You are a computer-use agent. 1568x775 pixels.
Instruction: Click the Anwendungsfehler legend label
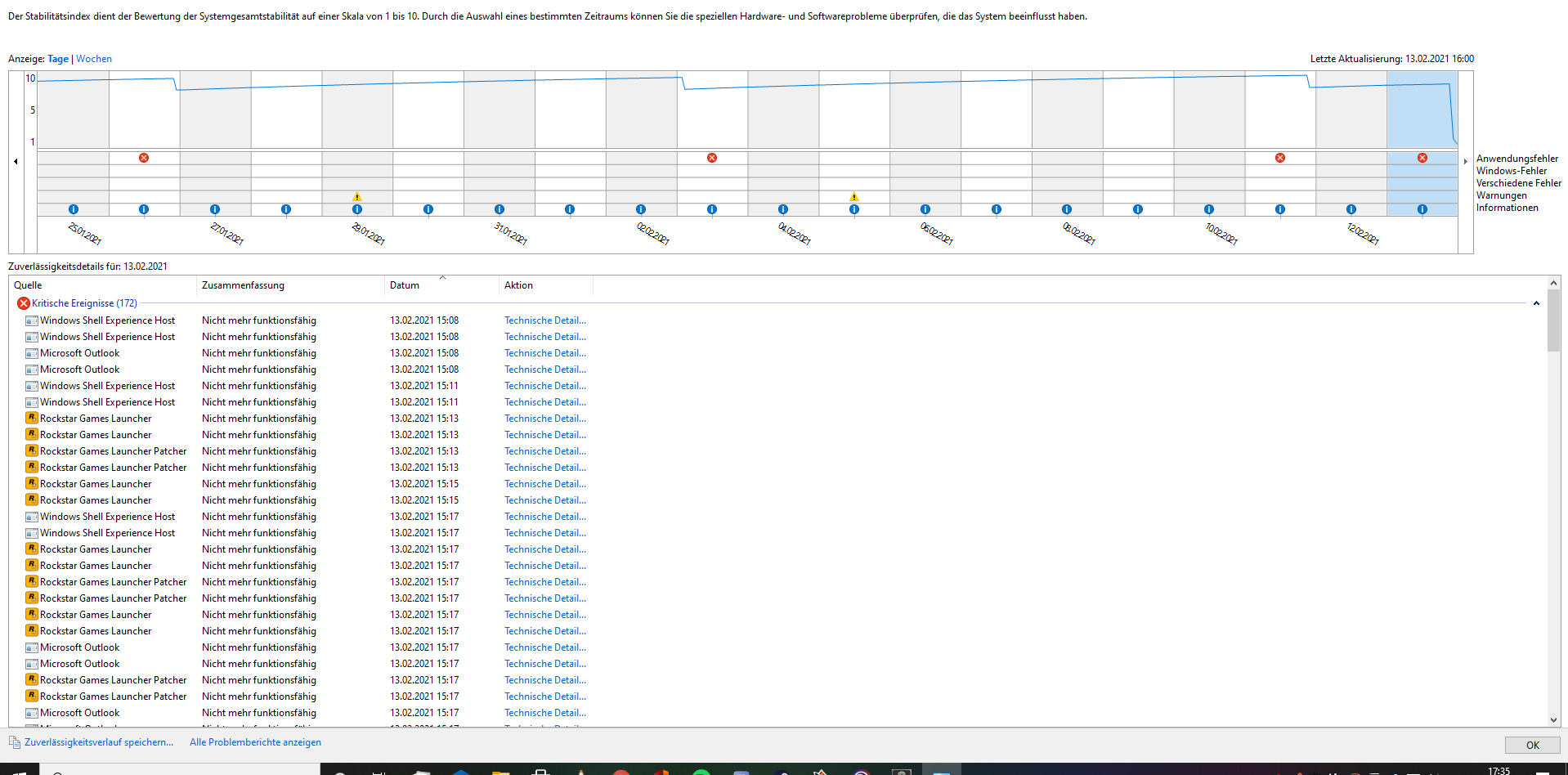[x=1516, y=159]
